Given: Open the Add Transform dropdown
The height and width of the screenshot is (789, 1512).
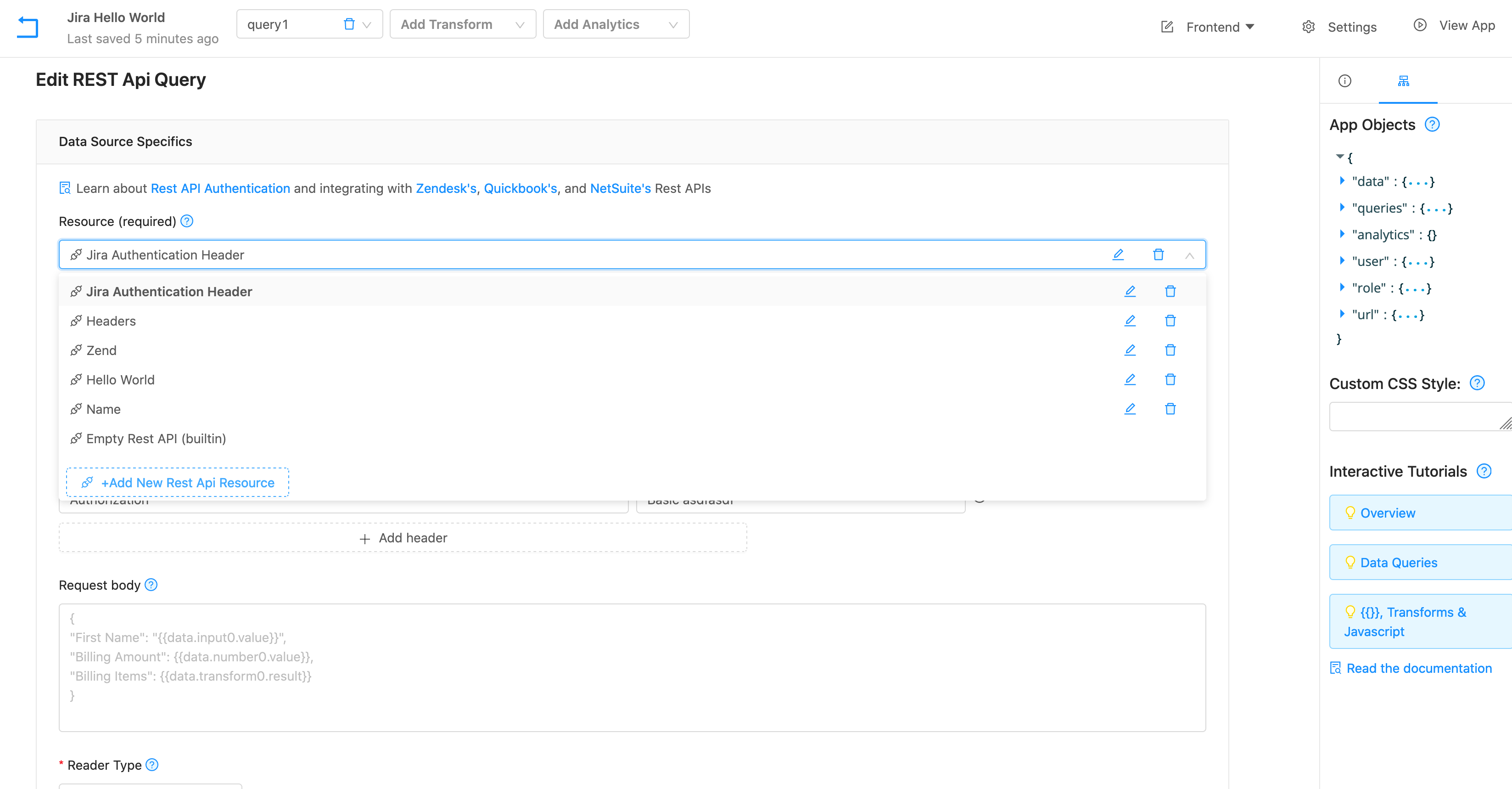Looking at the screenshot, I should 463,24.
